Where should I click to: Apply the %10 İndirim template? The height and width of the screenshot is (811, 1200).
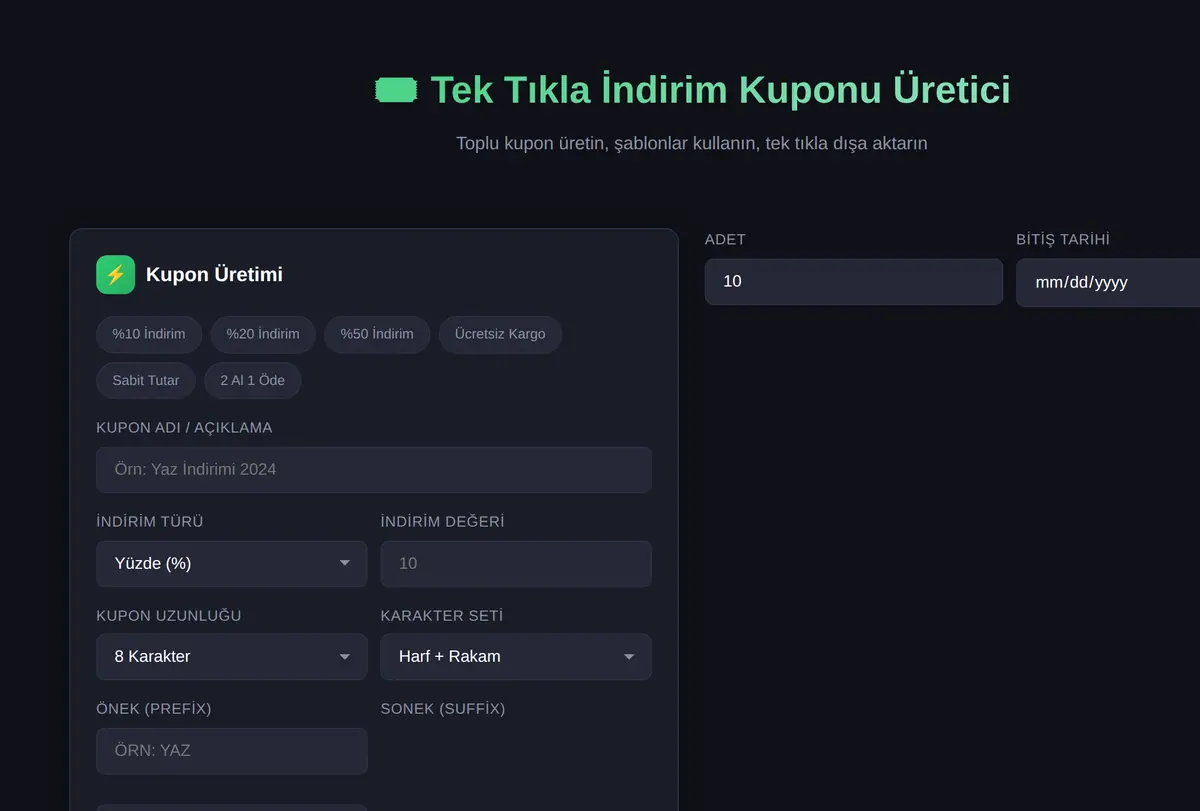149,334
